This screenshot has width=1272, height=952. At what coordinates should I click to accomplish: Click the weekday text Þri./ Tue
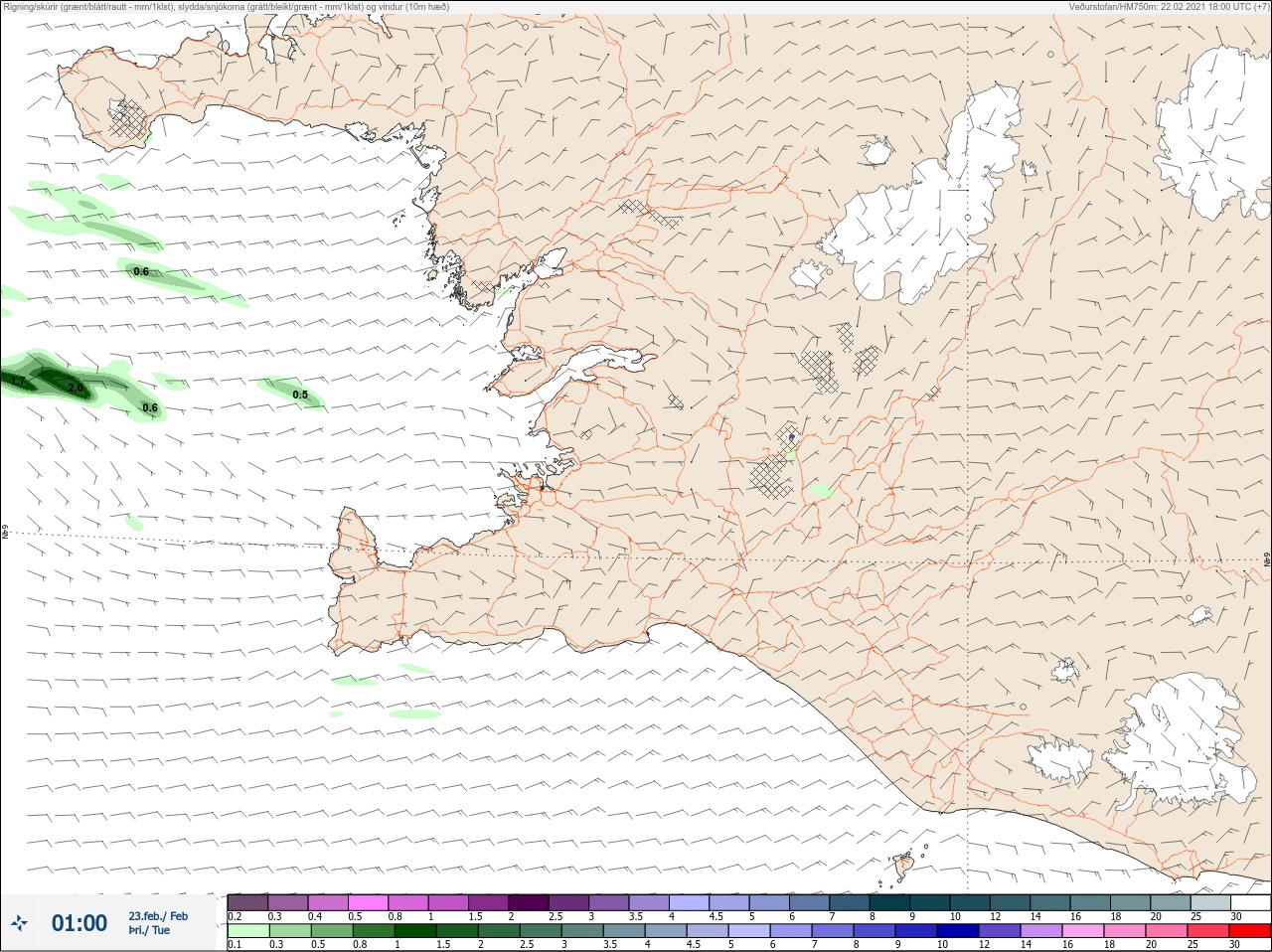click(149, 930)
